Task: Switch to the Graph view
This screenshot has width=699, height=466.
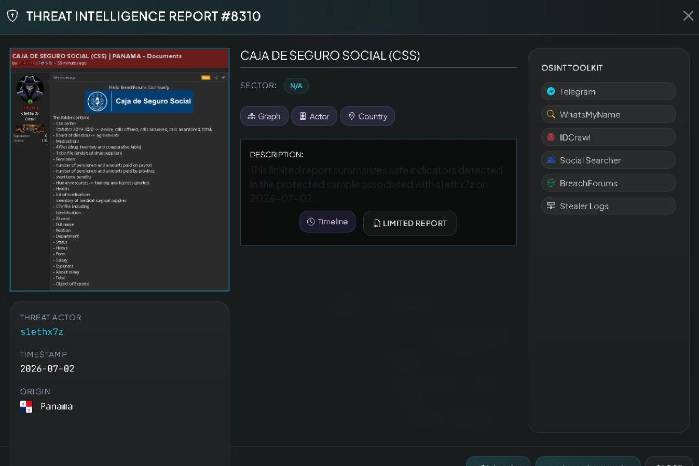Action: (x=264, y=116)
